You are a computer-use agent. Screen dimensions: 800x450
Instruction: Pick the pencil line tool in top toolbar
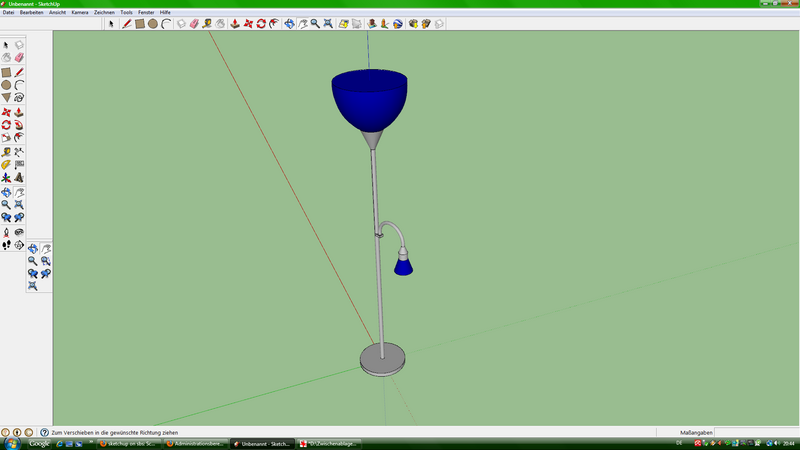pos(127,23)
